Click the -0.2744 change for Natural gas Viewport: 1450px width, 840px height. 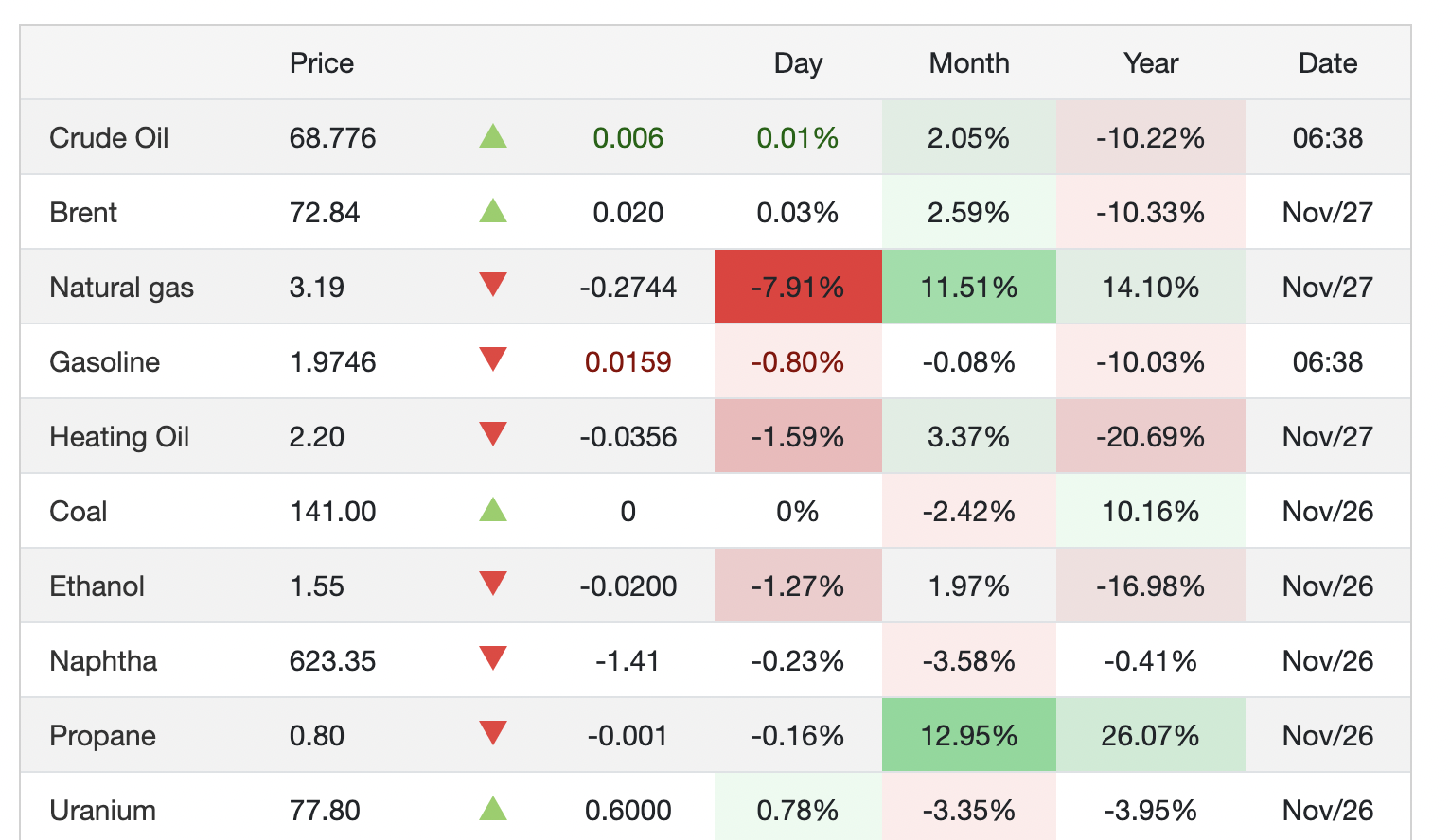pos(628,288)
